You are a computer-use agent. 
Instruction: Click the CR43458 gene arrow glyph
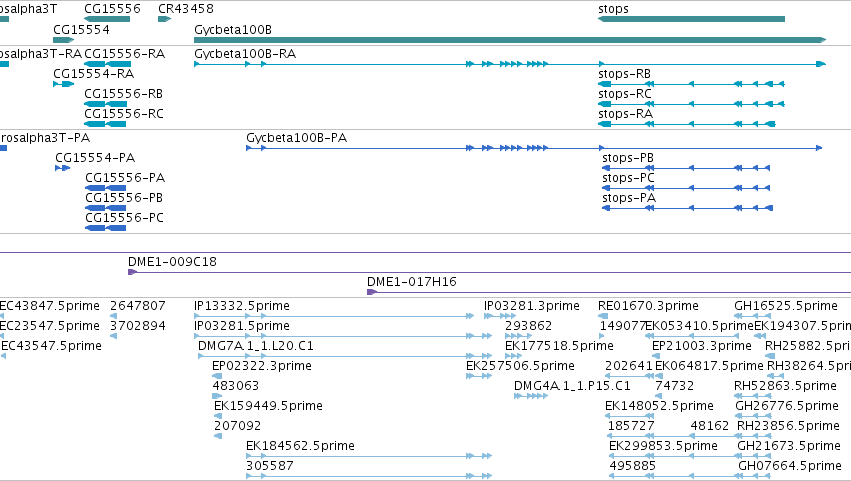point(164,19)
